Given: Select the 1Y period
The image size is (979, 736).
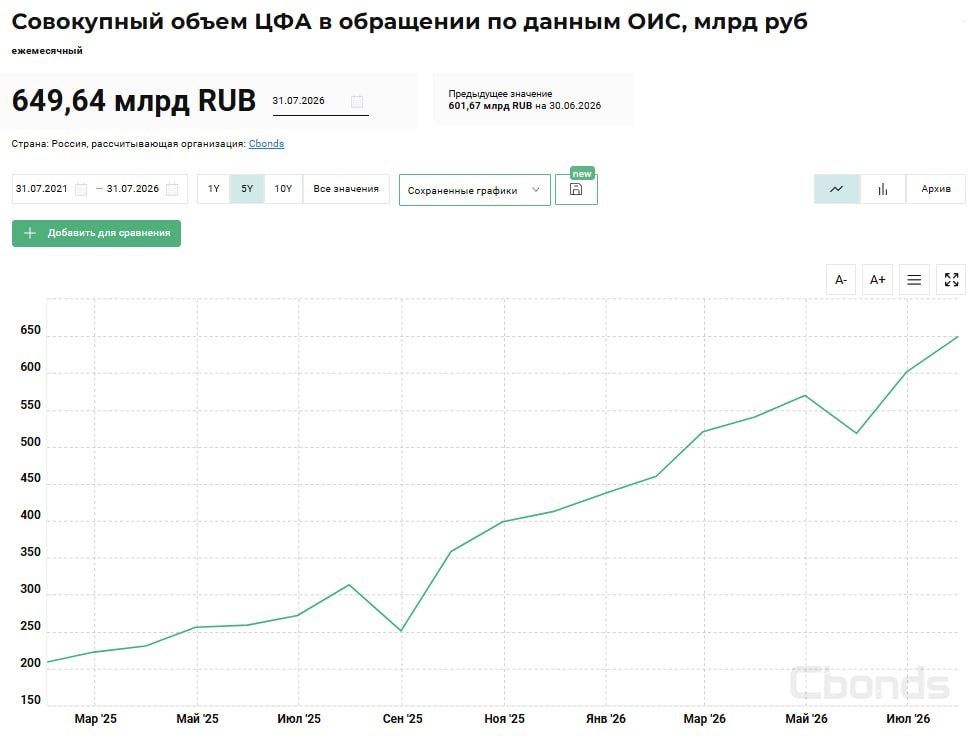Looking at the screenshot, I should [x=214, y=189].
